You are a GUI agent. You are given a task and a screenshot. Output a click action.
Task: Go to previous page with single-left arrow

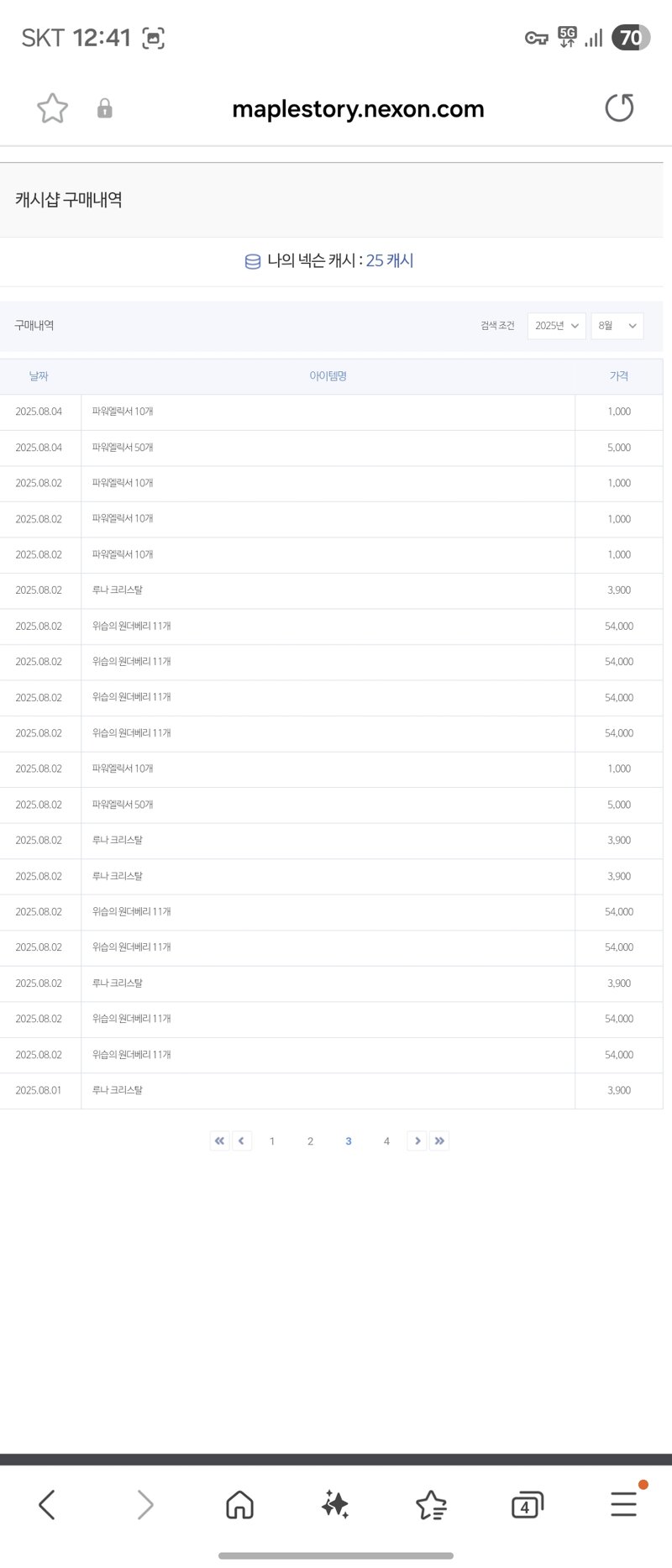point(242,1141)
